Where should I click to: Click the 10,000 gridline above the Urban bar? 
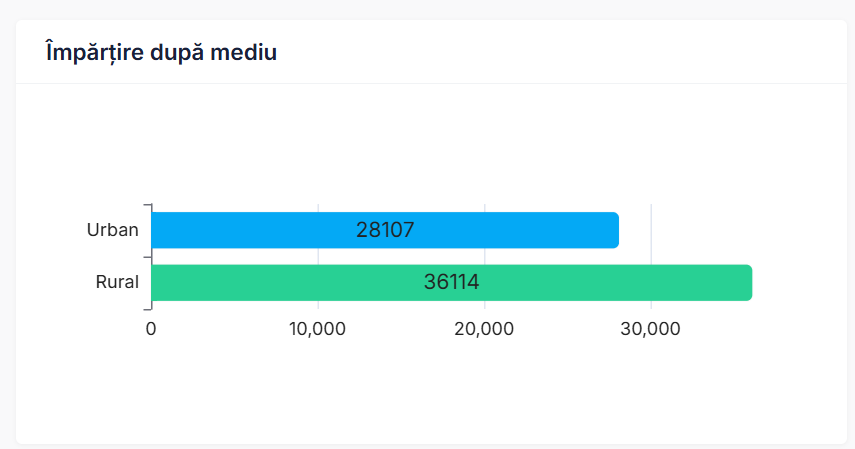click(318, 208)
